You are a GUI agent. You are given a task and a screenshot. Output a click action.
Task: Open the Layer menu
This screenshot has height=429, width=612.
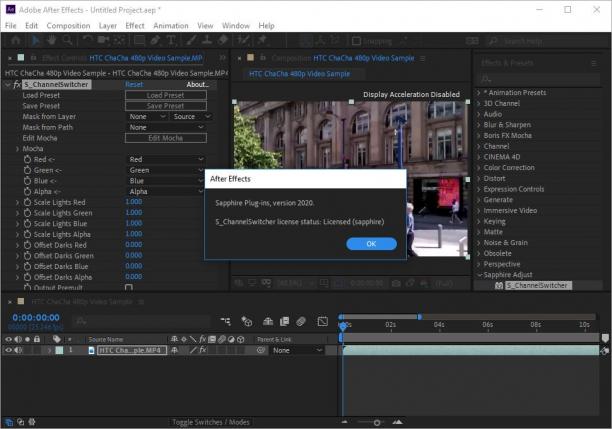click(108, 26)
